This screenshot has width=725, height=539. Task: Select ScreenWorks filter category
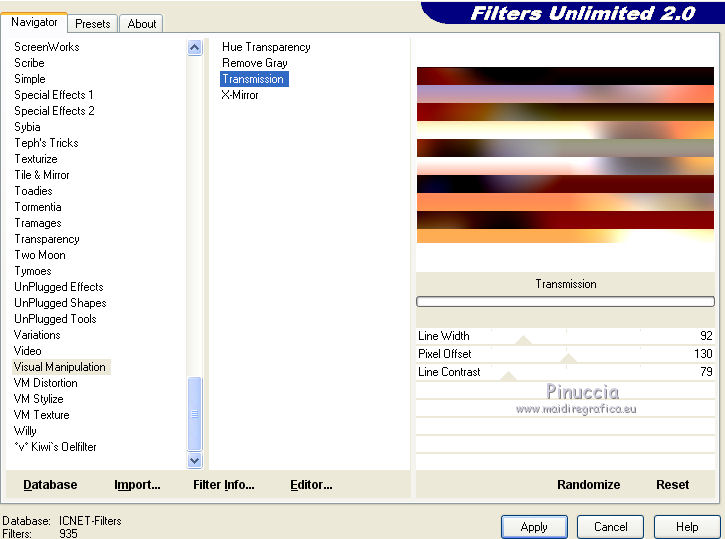click(x=47, y=47)
